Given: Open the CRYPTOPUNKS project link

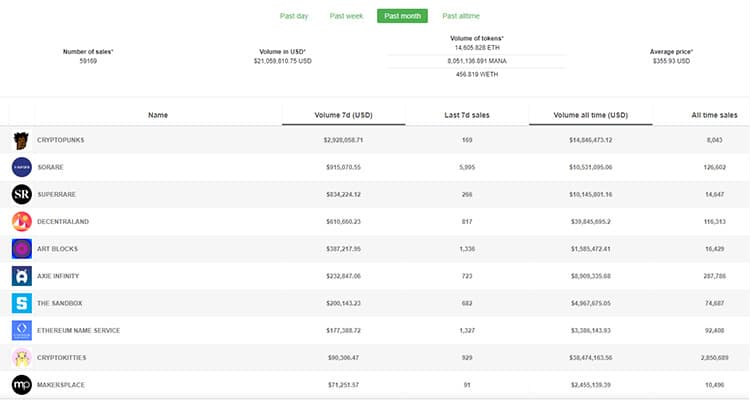Looking at the screenshot, I should (61, 140).
